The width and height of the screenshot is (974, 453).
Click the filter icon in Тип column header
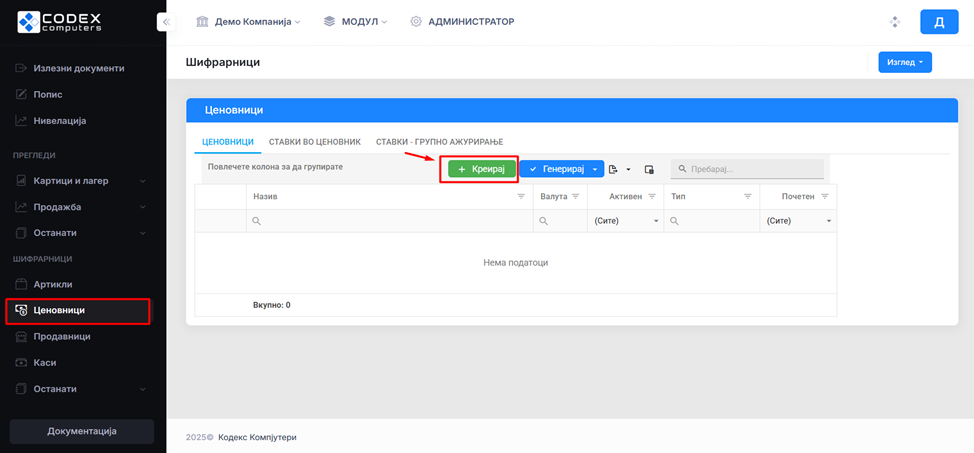[x=748, y=197]
